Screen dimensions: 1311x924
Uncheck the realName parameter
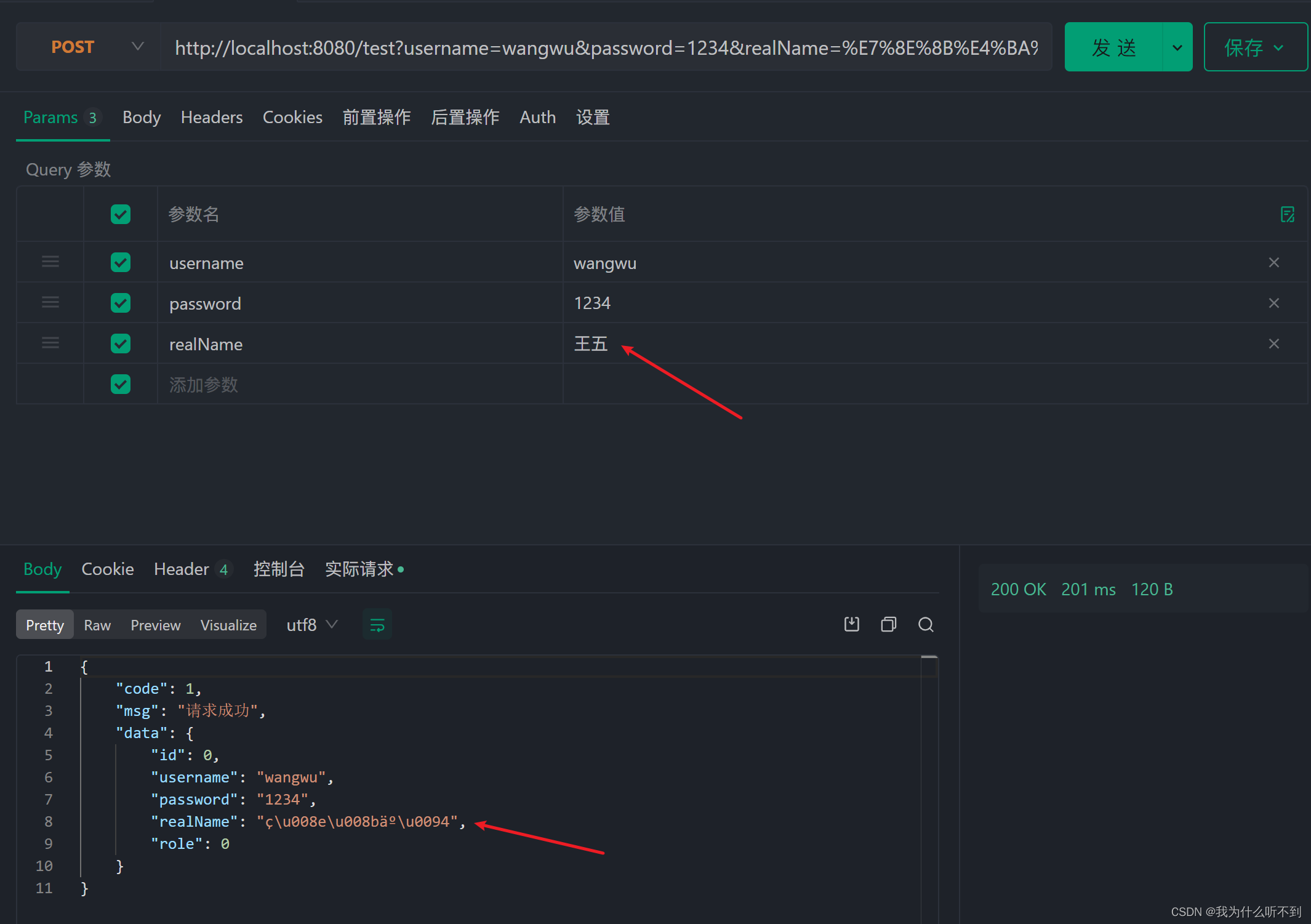pos(120,343)
